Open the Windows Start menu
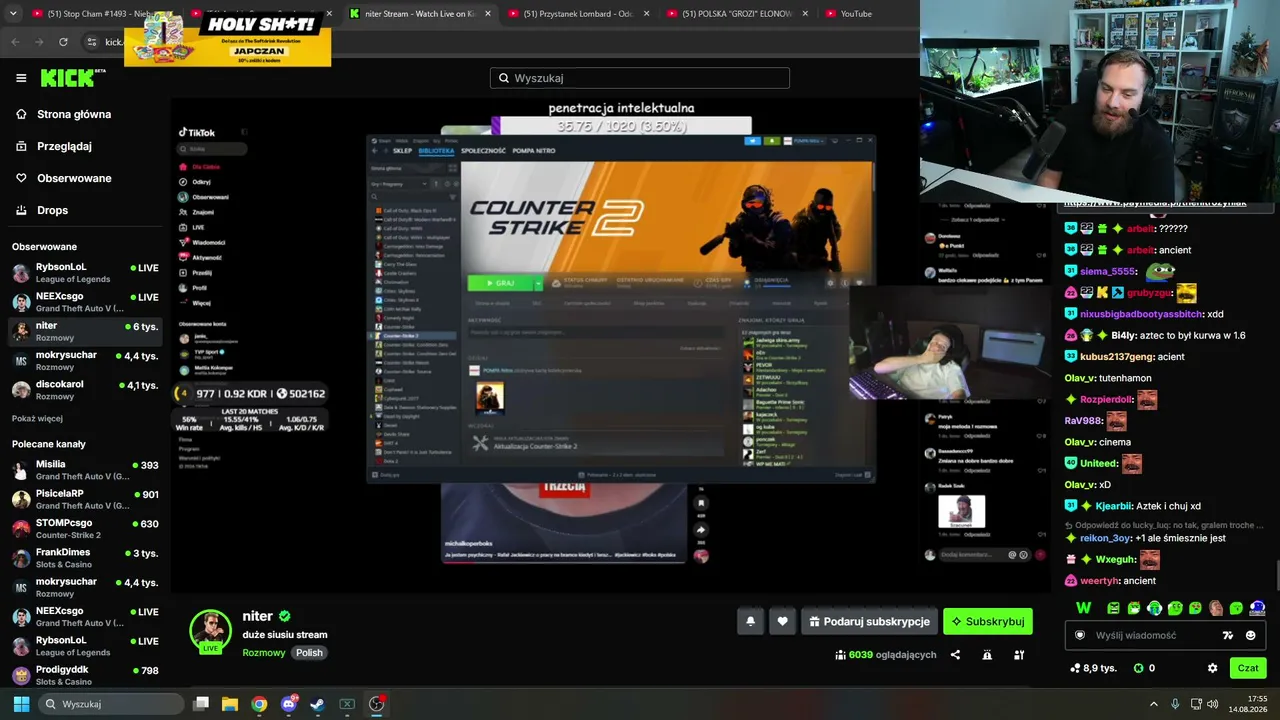 21,704
